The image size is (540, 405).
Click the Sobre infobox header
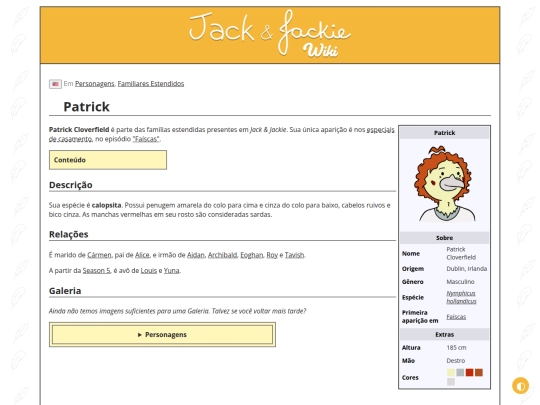coord(444,238)
